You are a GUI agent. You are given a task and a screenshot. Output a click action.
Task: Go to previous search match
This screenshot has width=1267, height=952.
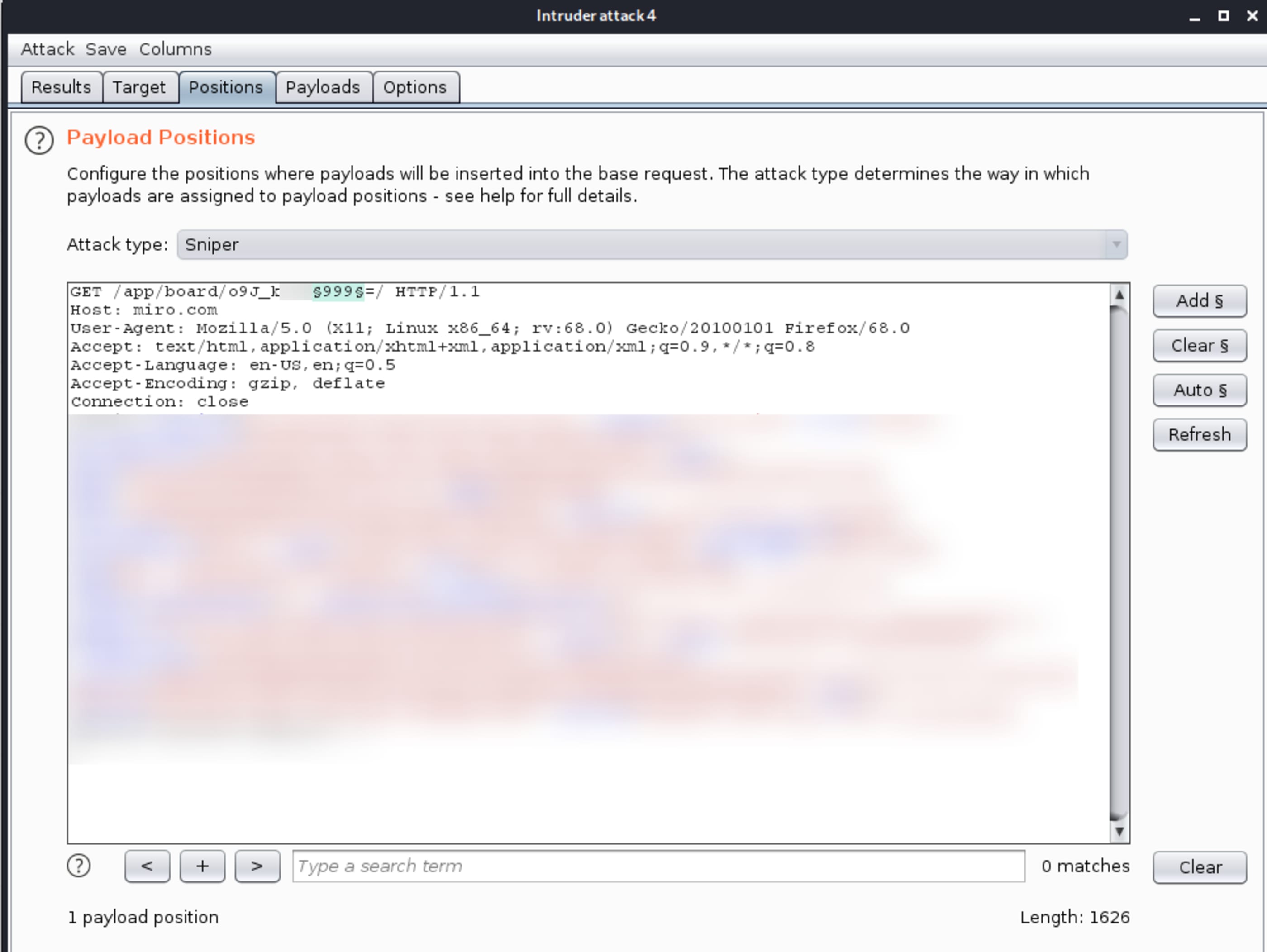tap(147, 866)
